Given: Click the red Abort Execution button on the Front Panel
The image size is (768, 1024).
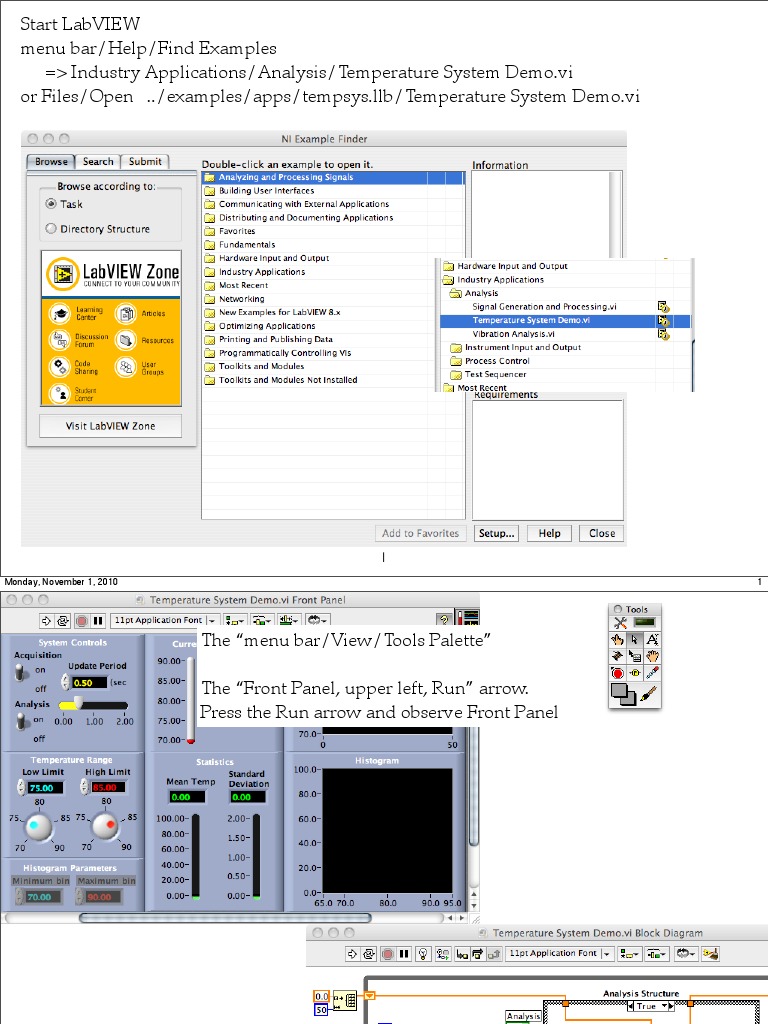Looking at the screenshot, I should pyautogui.click(x=82, y=621).
